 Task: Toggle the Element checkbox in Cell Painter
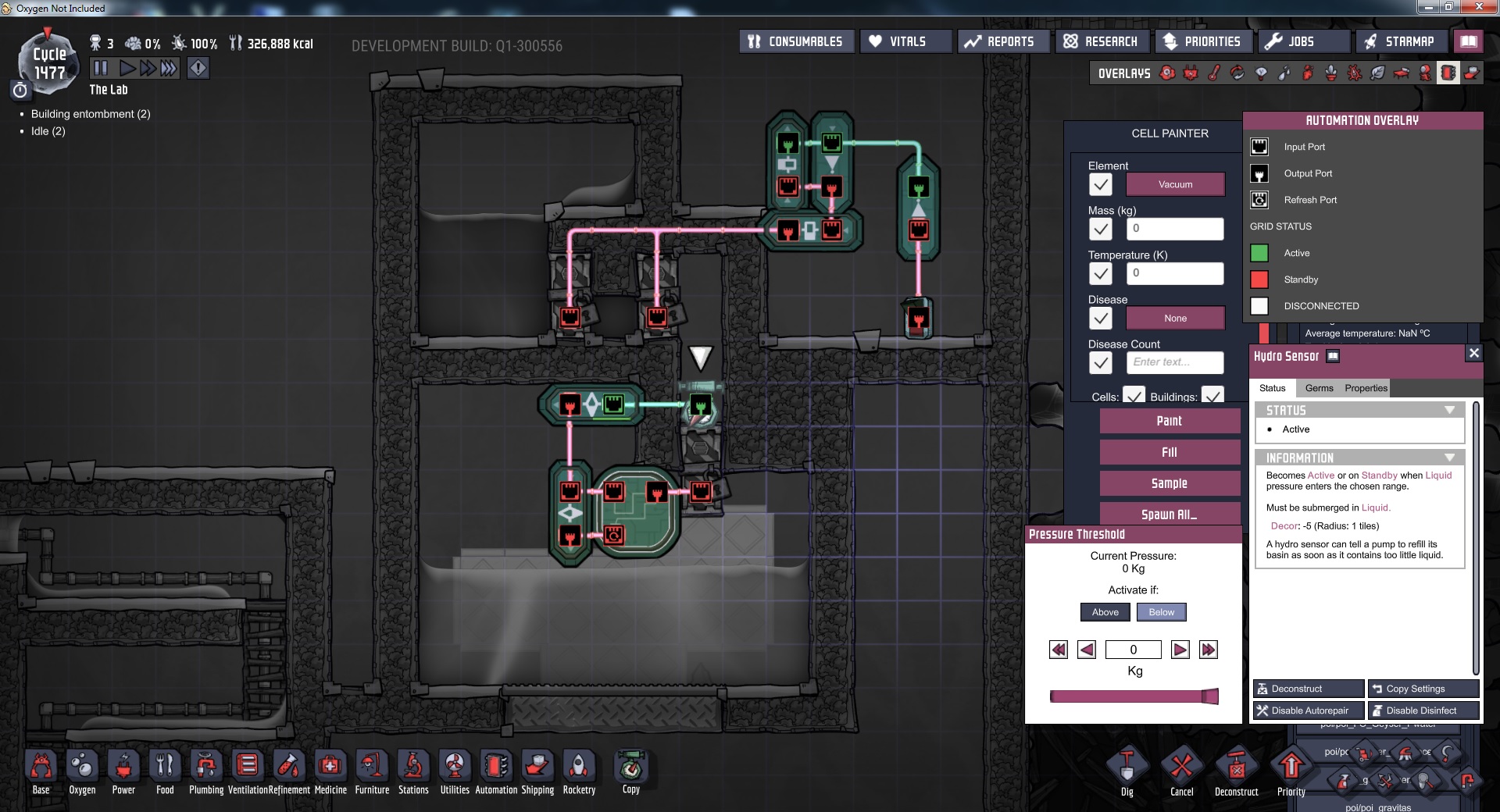coord(1101,185)
